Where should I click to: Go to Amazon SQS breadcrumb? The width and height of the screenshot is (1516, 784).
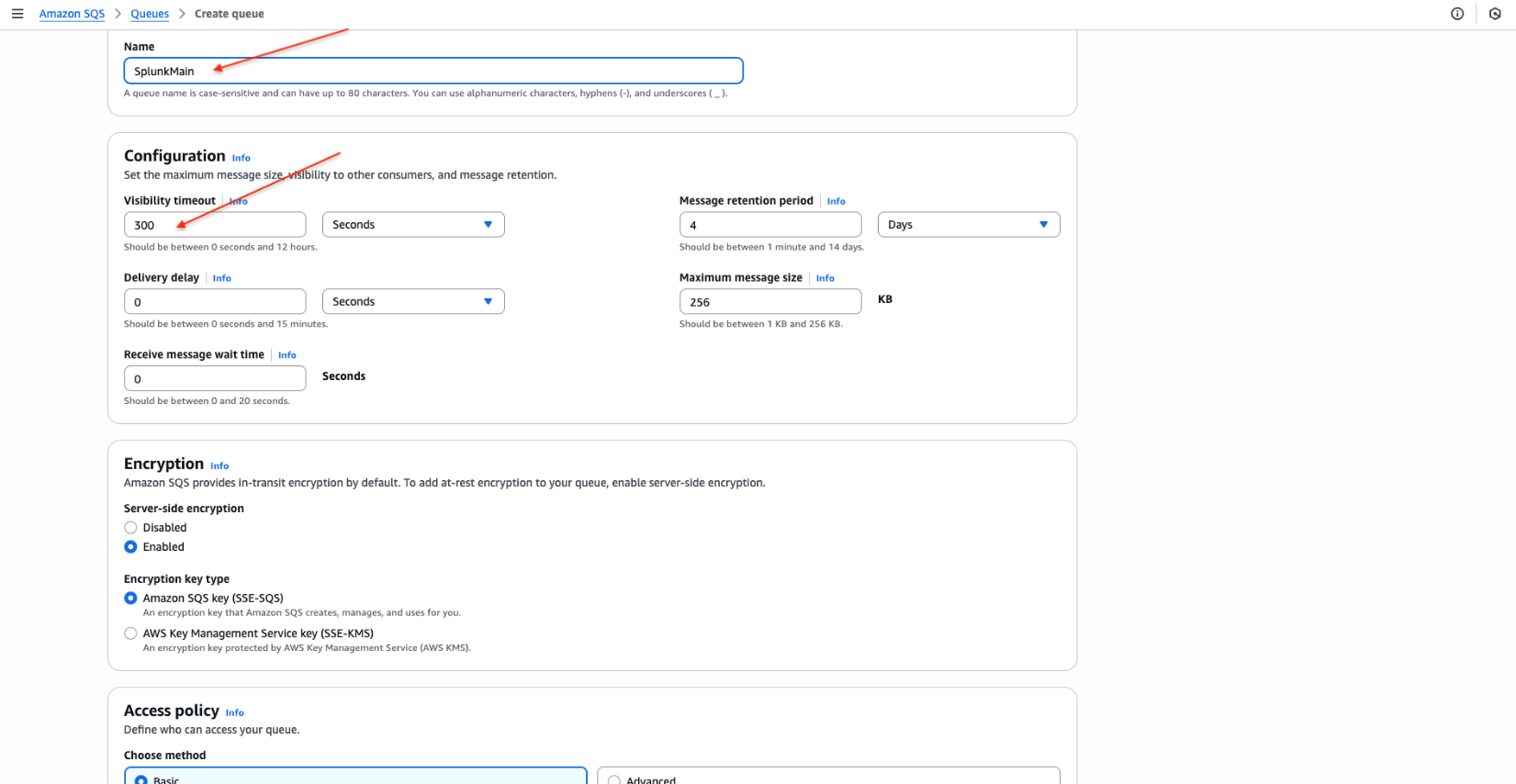tap(72, 14)
